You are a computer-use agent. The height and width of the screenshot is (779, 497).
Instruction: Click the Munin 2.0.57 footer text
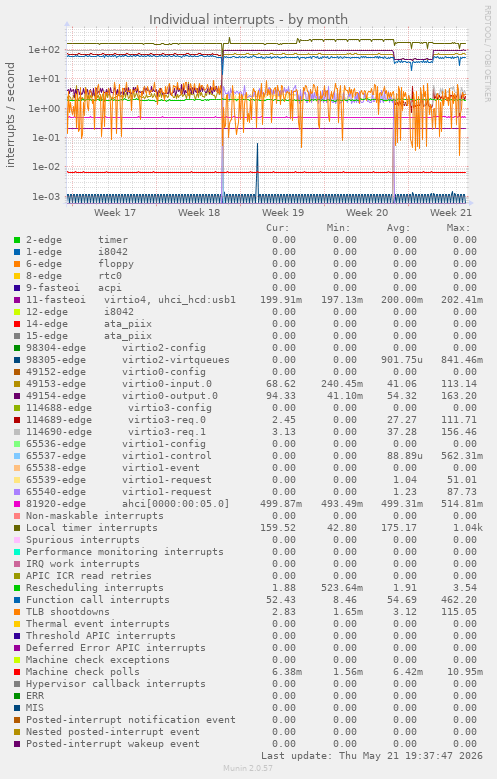(x=248, y=768)
